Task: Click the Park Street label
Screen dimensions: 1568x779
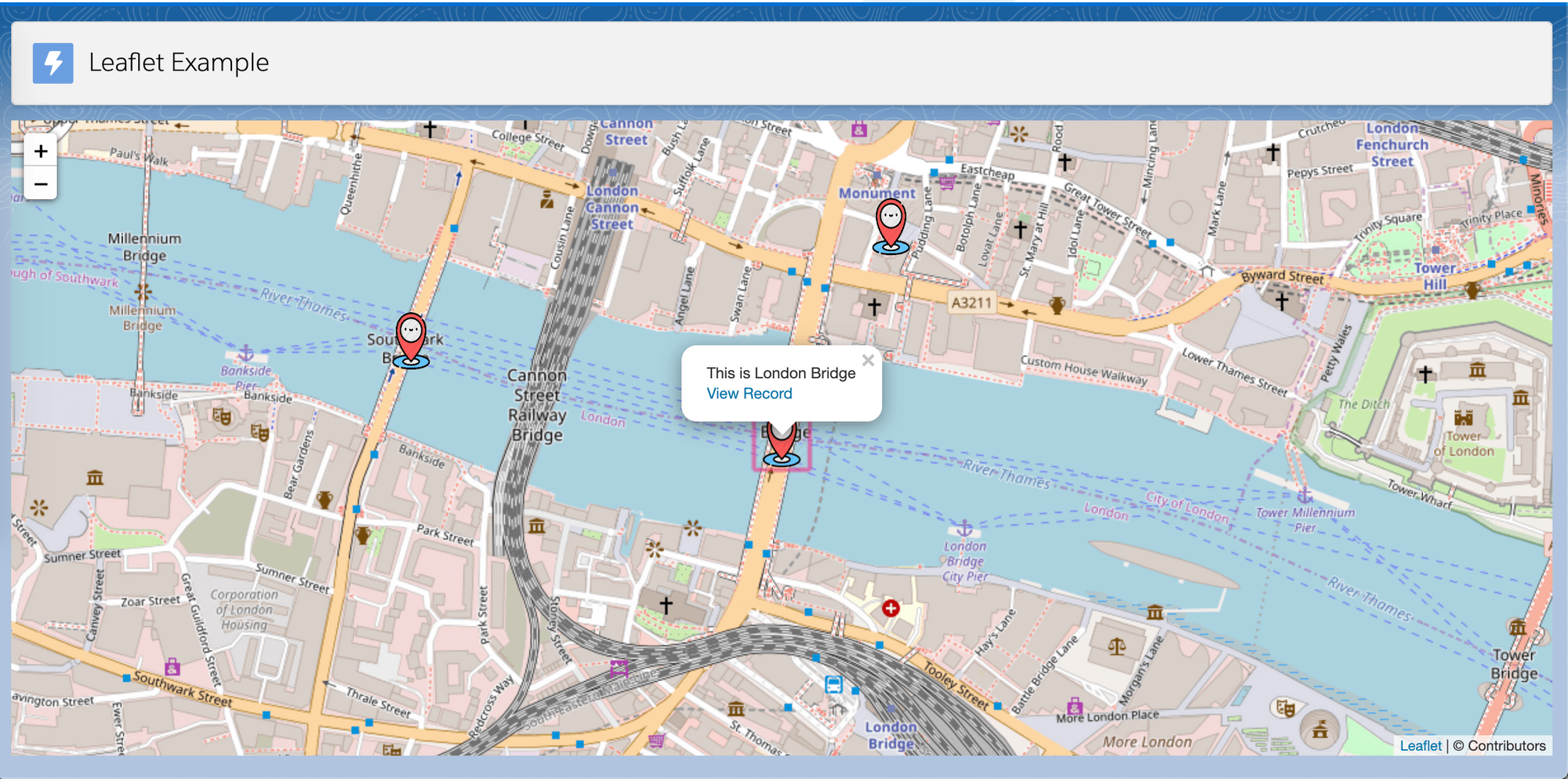Action: [x=445, y=535]
